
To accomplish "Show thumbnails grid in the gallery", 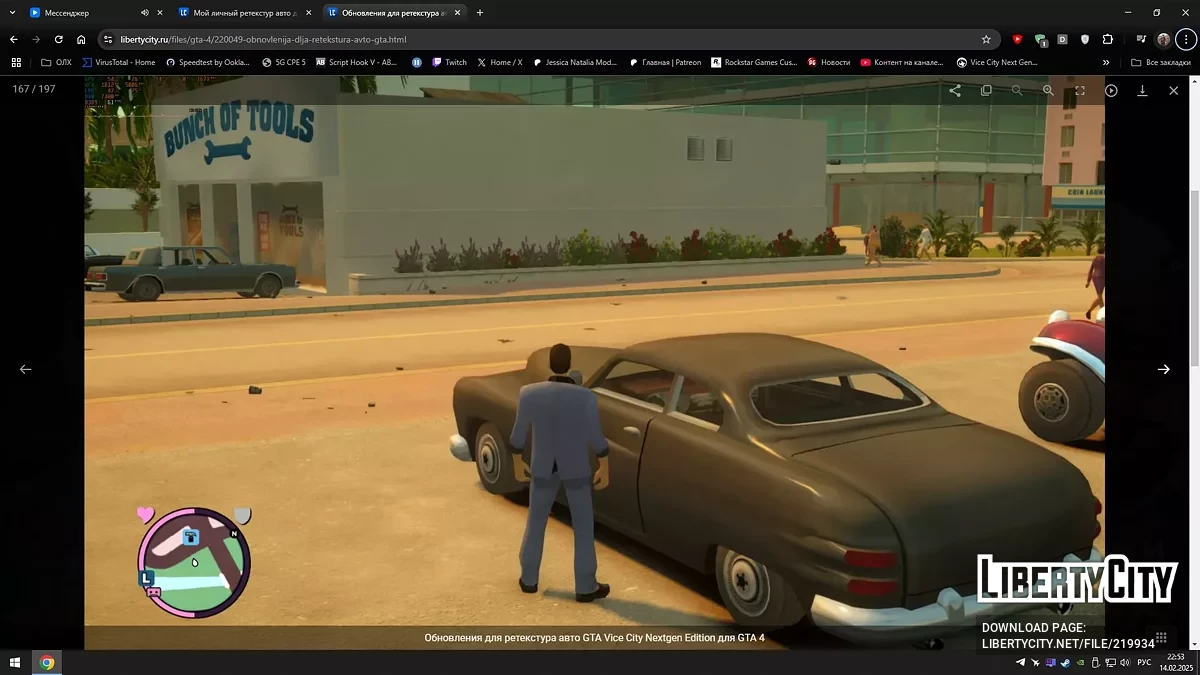I will 1161,637.
